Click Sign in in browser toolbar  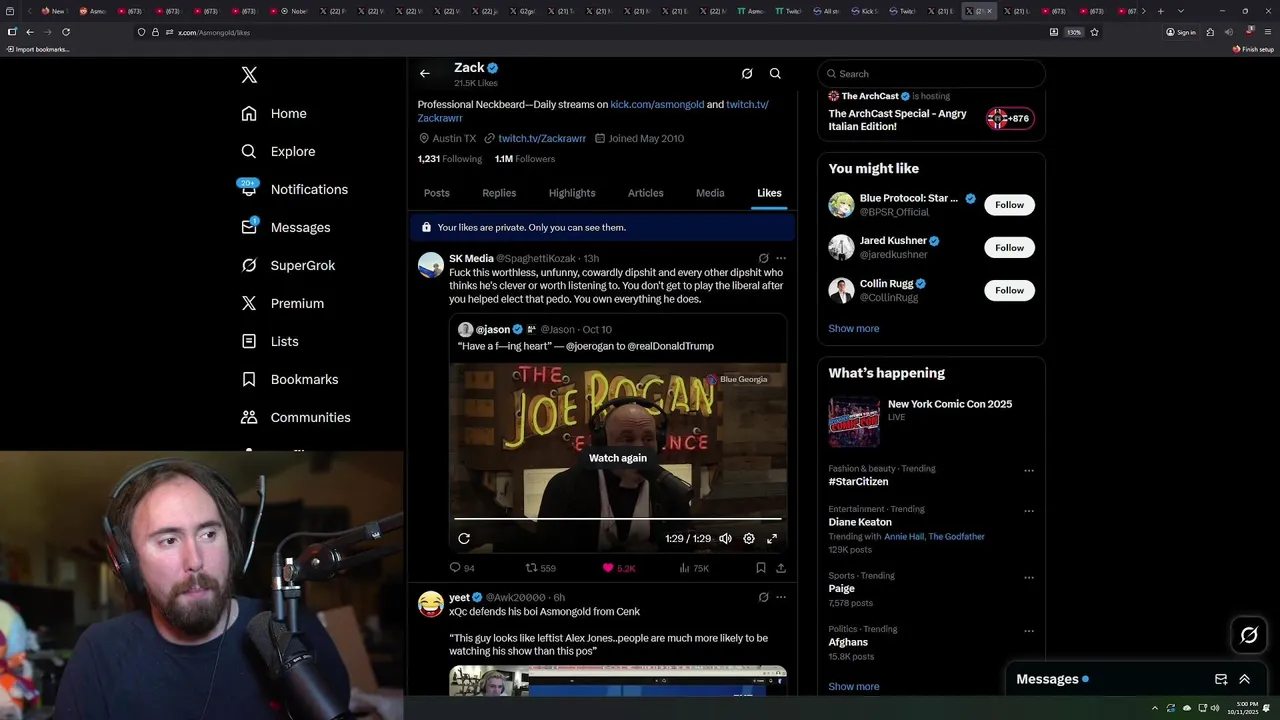point(1181,32)
